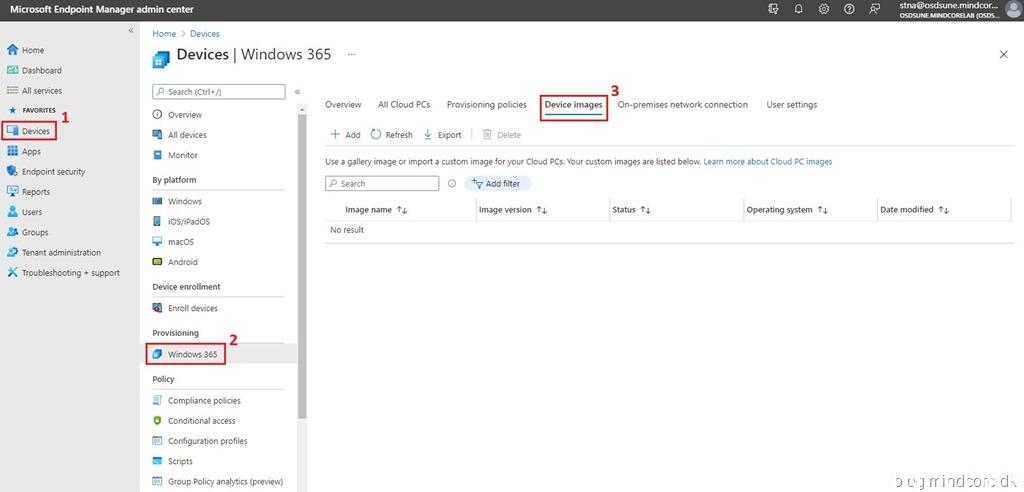This screenshot has width=1024, height=492.
Task: Click the Troubleshooting + support icon
Action: point(12,273)
